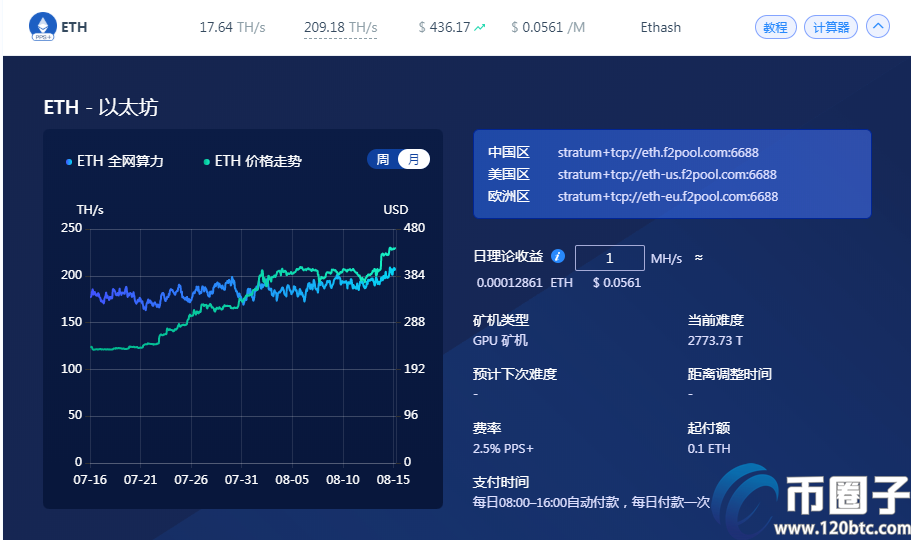Collapse the ETH panel with the chevron-up button
Viewport: 911px width, 540px height.
click(878, 26)
